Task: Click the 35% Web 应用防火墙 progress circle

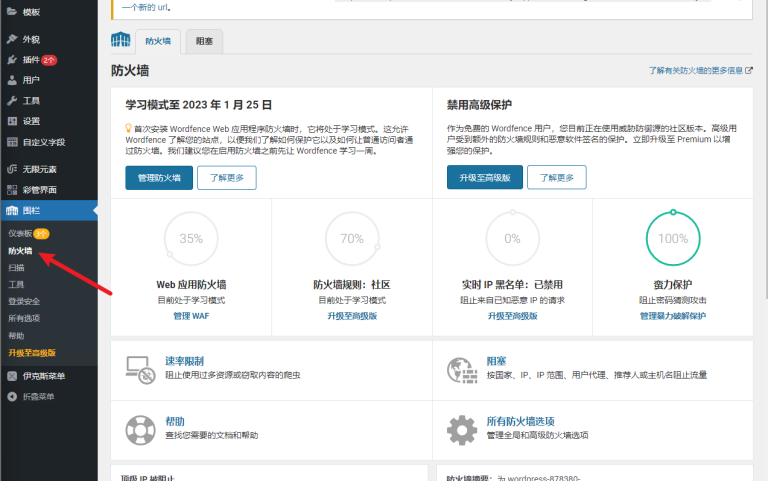Action: [191, 239]
